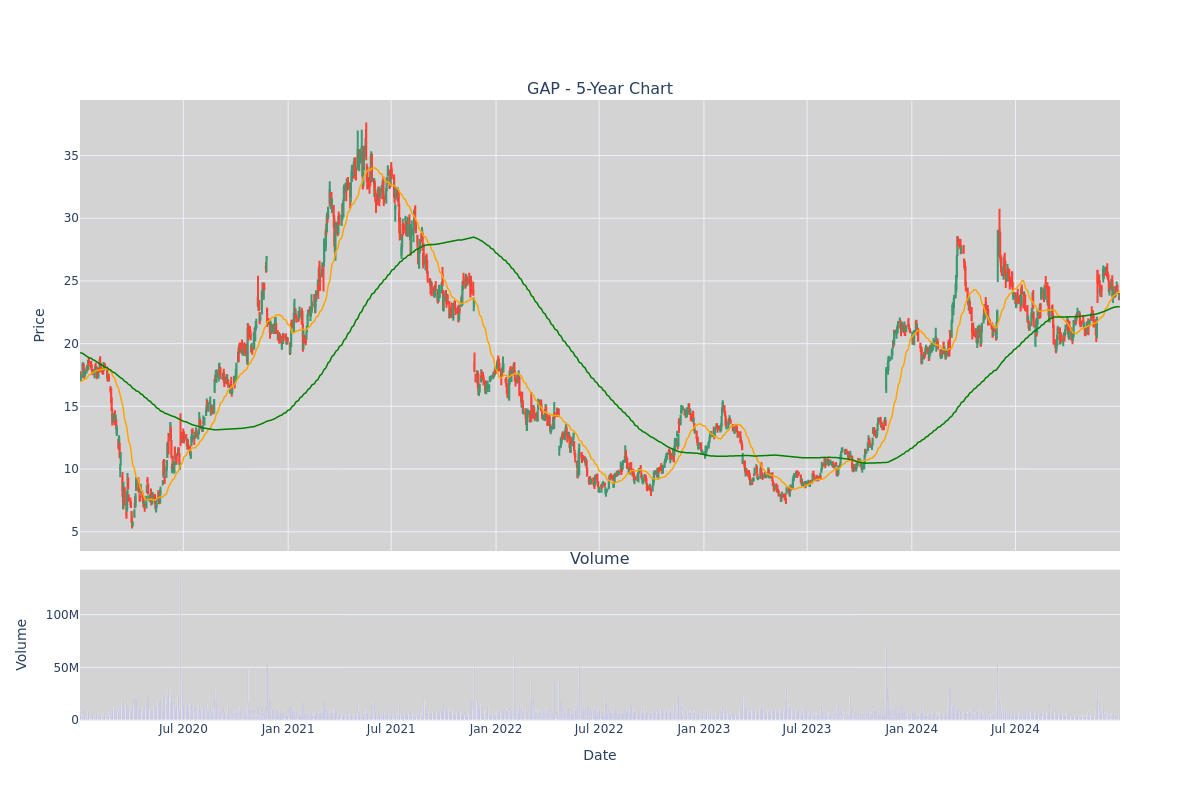Screen dimensions: 1200x800
Task: Click the price axis value 35
Action: [71, 156]
